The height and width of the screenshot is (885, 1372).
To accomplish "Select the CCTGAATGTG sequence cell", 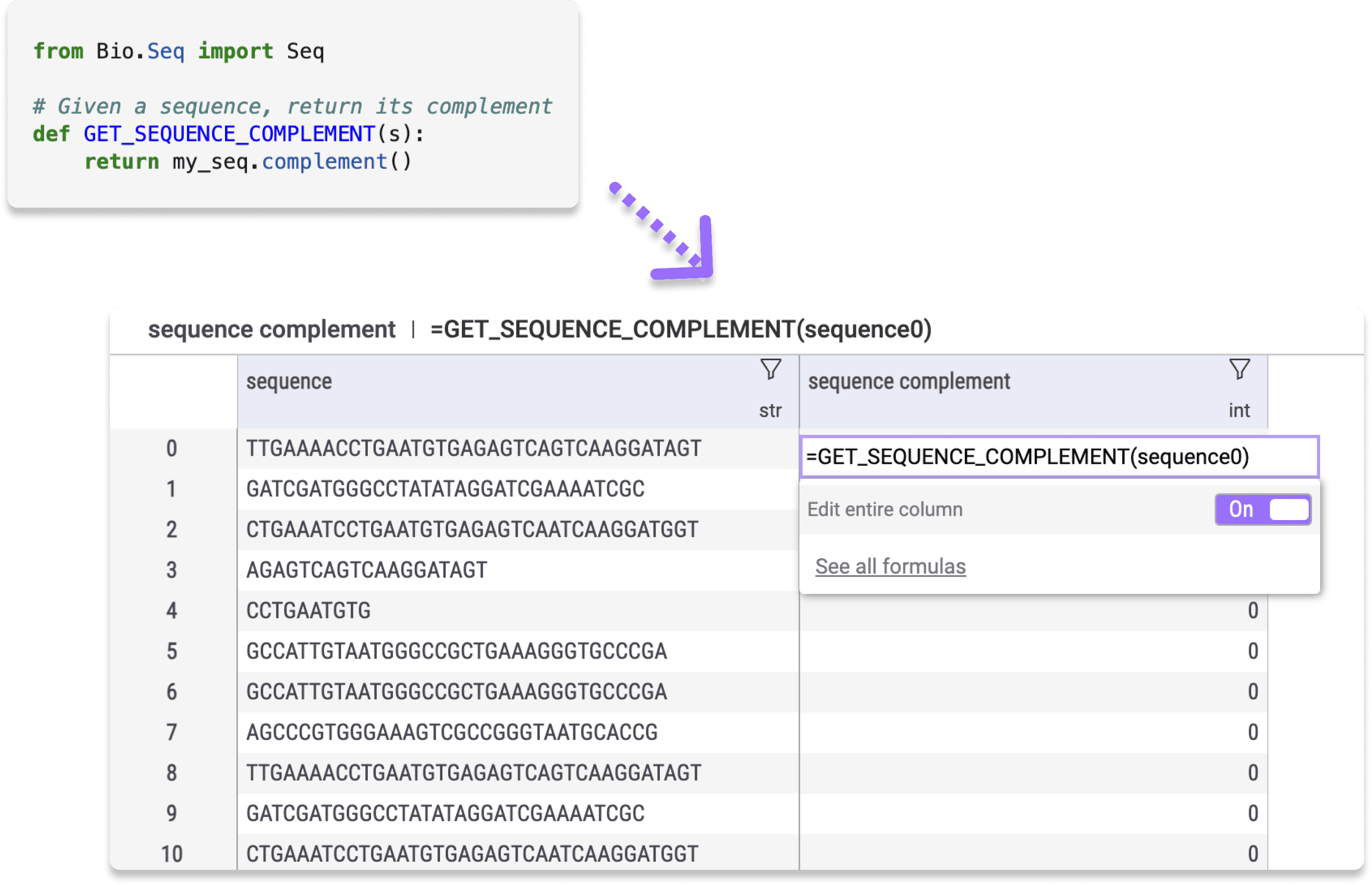I will click(x=309, y=611).
